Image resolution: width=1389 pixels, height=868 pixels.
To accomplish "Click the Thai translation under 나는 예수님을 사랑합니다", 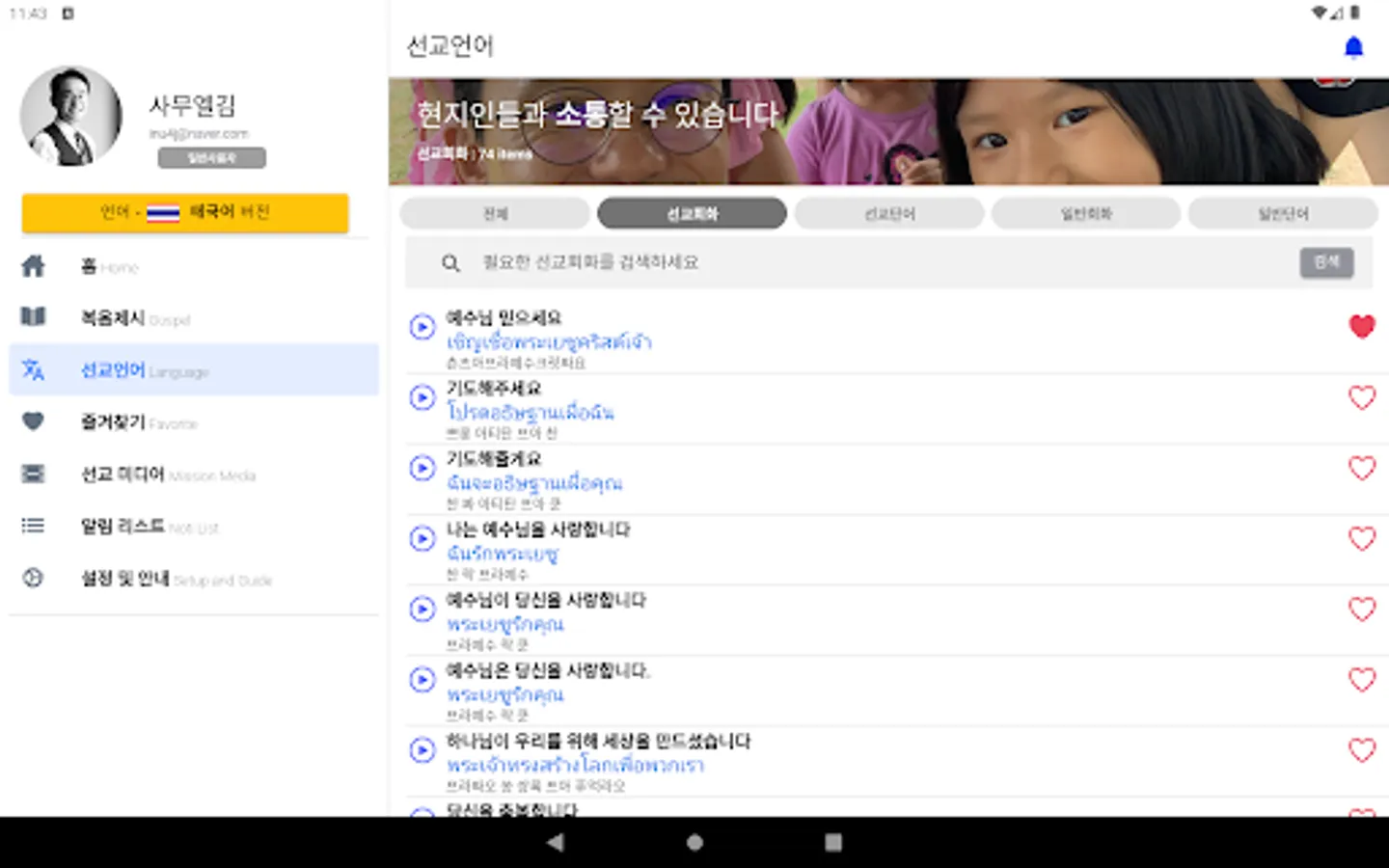I will [x=503, y=554].
